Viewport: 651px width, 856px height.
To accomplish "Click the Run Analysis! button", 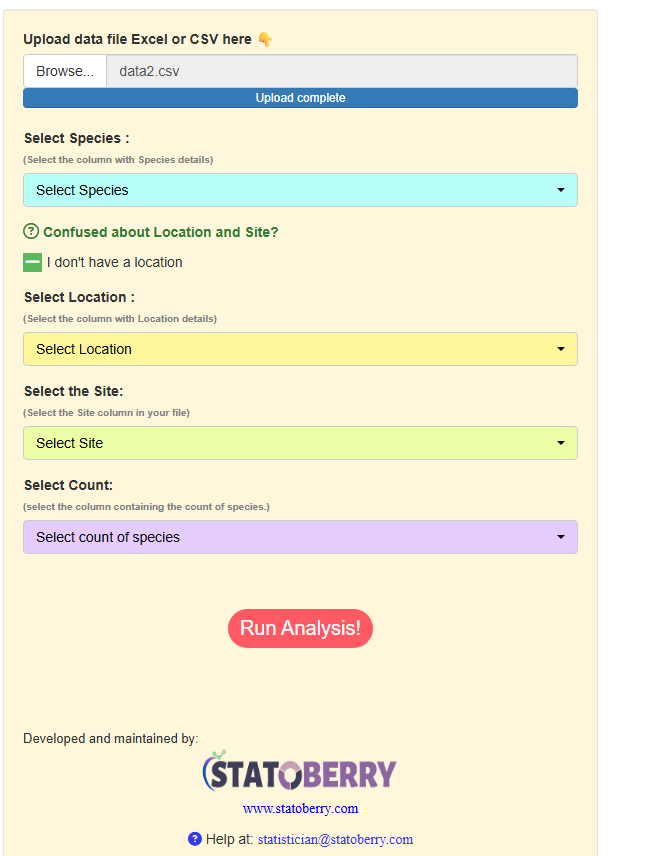I will point(300,628).
